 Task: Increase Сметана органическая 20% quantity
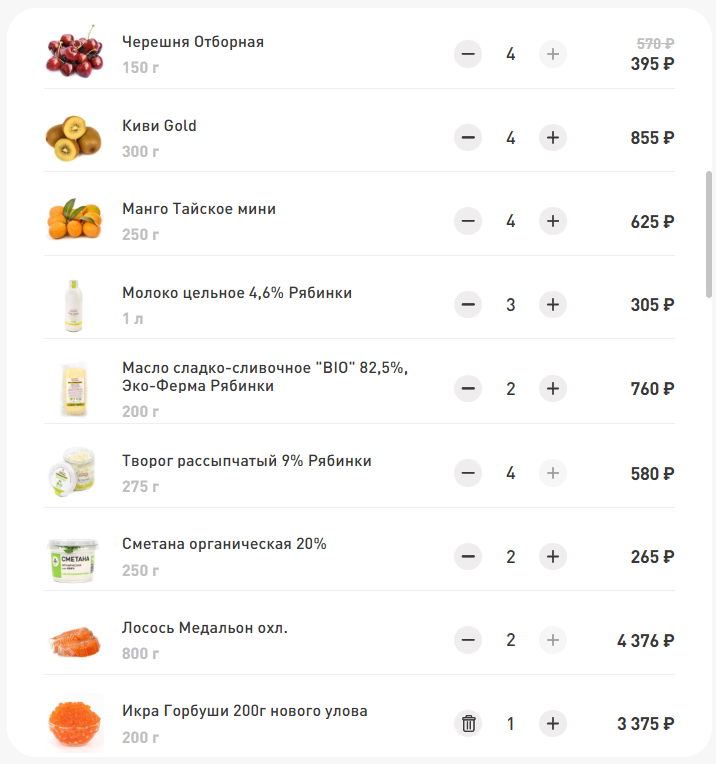click(x=553, y=556)
